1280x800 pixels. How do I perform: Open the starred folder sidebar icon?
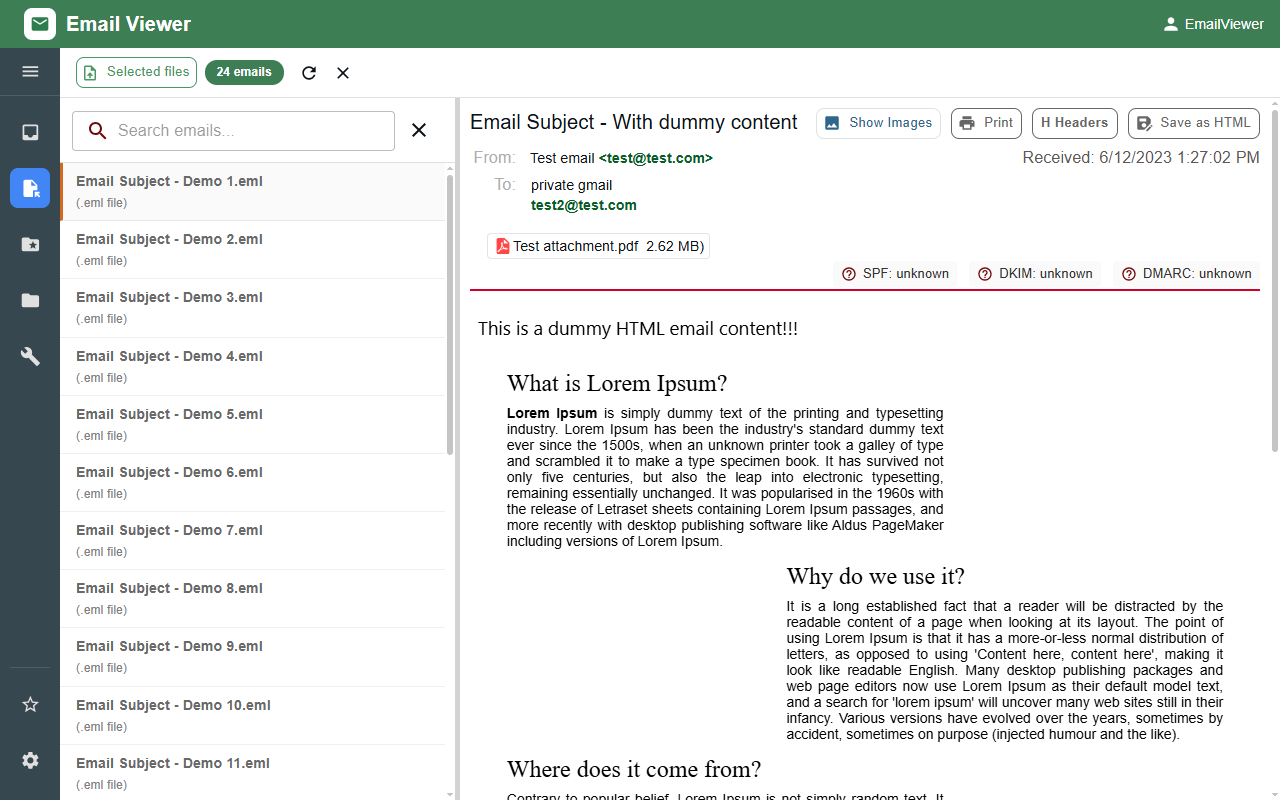coord(30,244)
